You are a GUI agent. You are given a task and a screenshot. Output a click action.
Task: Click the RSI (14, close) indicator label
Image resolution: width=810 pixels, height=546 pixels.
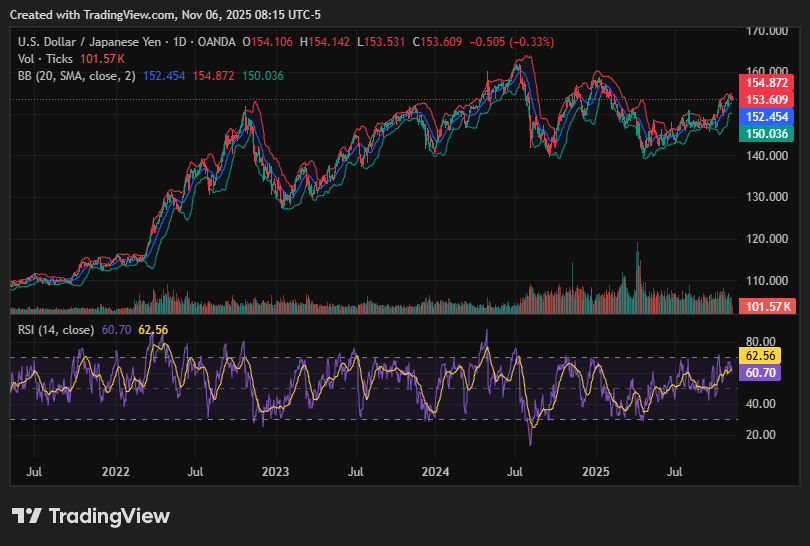[x=57, y=329]
